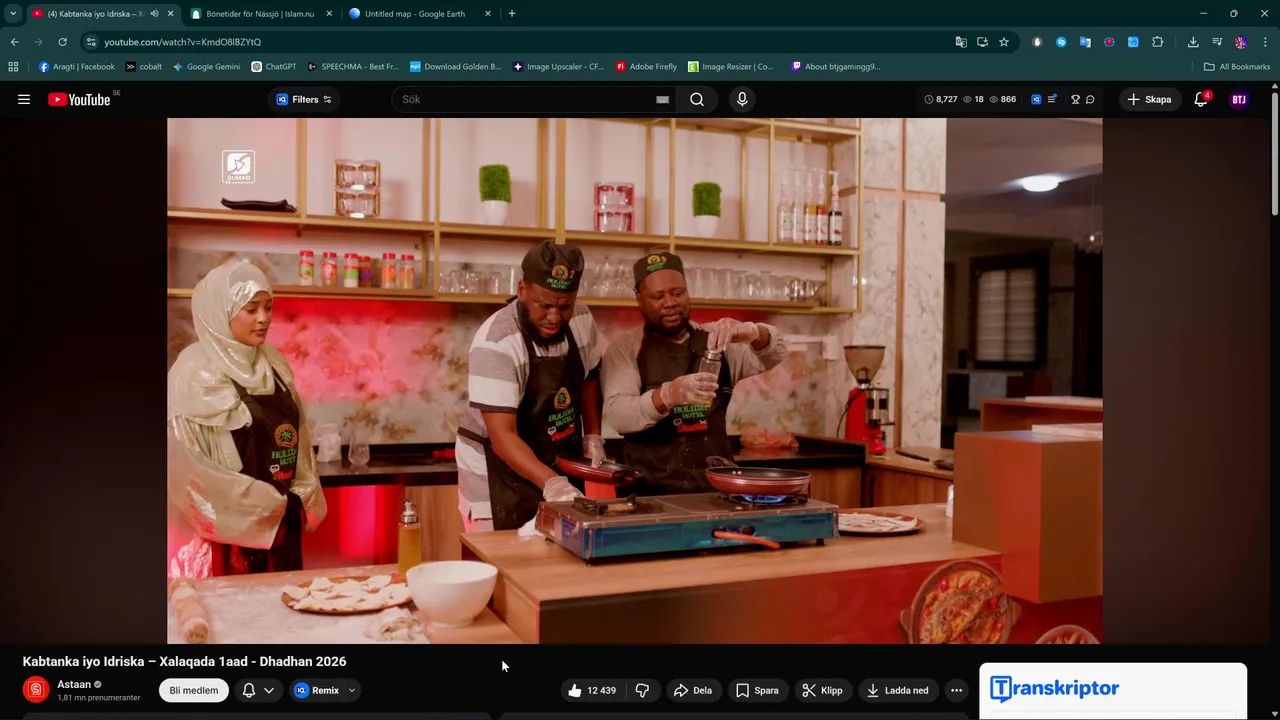Screen dimensions: 1280x720
Task: Start voice search with the microphone
Action: click(742, 99)
